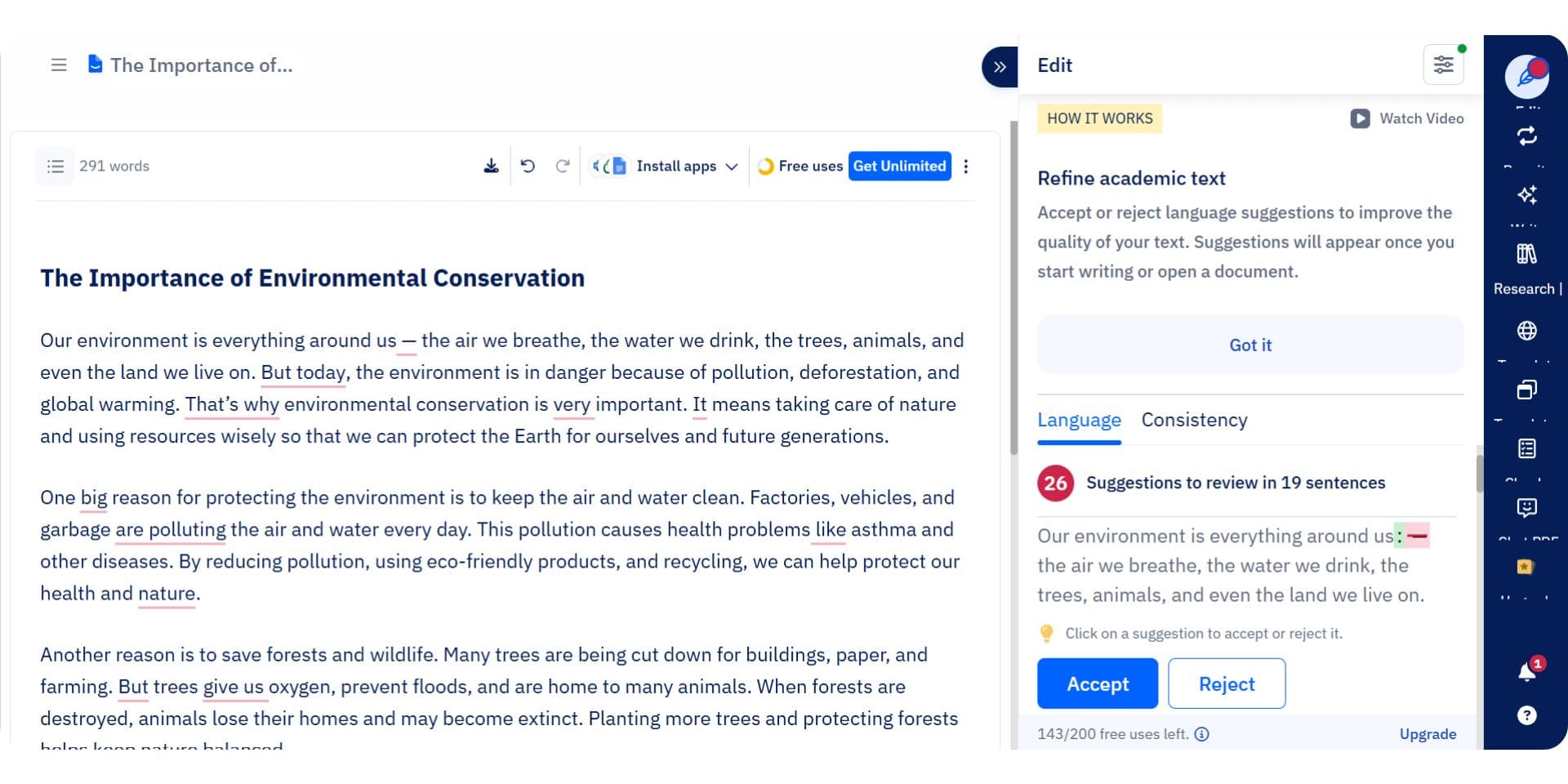
Task: Select the Language tab
Action: (1078, 420)
